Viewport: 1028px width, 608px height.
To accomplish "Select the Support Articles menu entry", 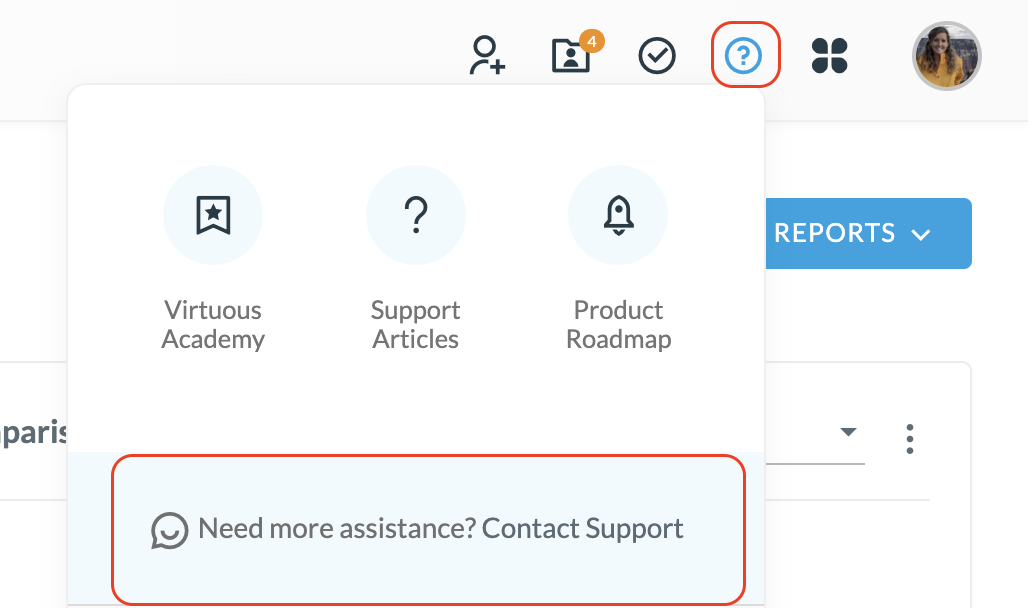I will 415,324.
